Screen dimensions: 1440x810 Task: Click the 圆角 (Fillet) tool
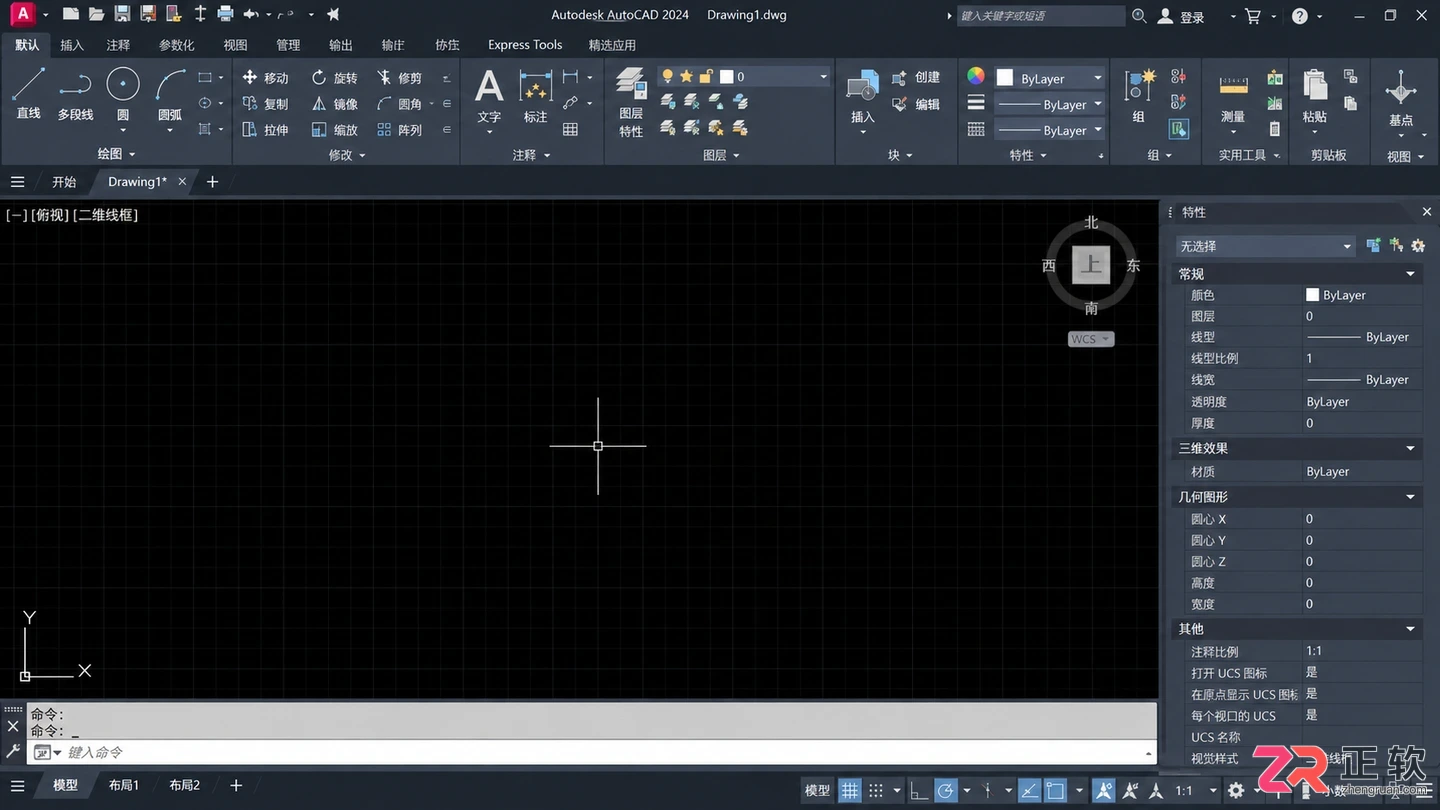[399, 104]
